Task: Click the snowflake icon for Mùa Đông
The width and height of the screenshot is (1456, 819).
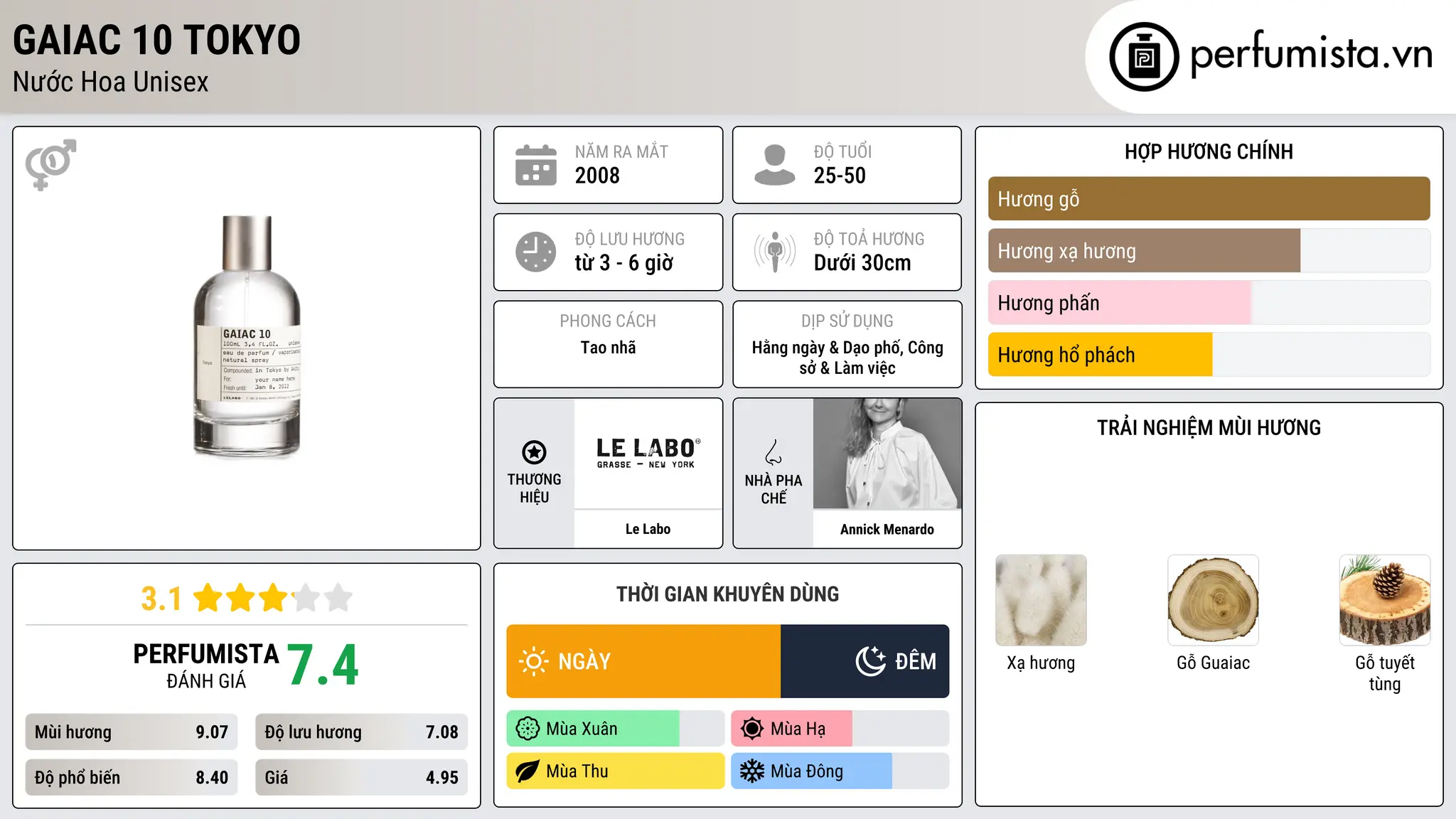Action: (752, 771)
